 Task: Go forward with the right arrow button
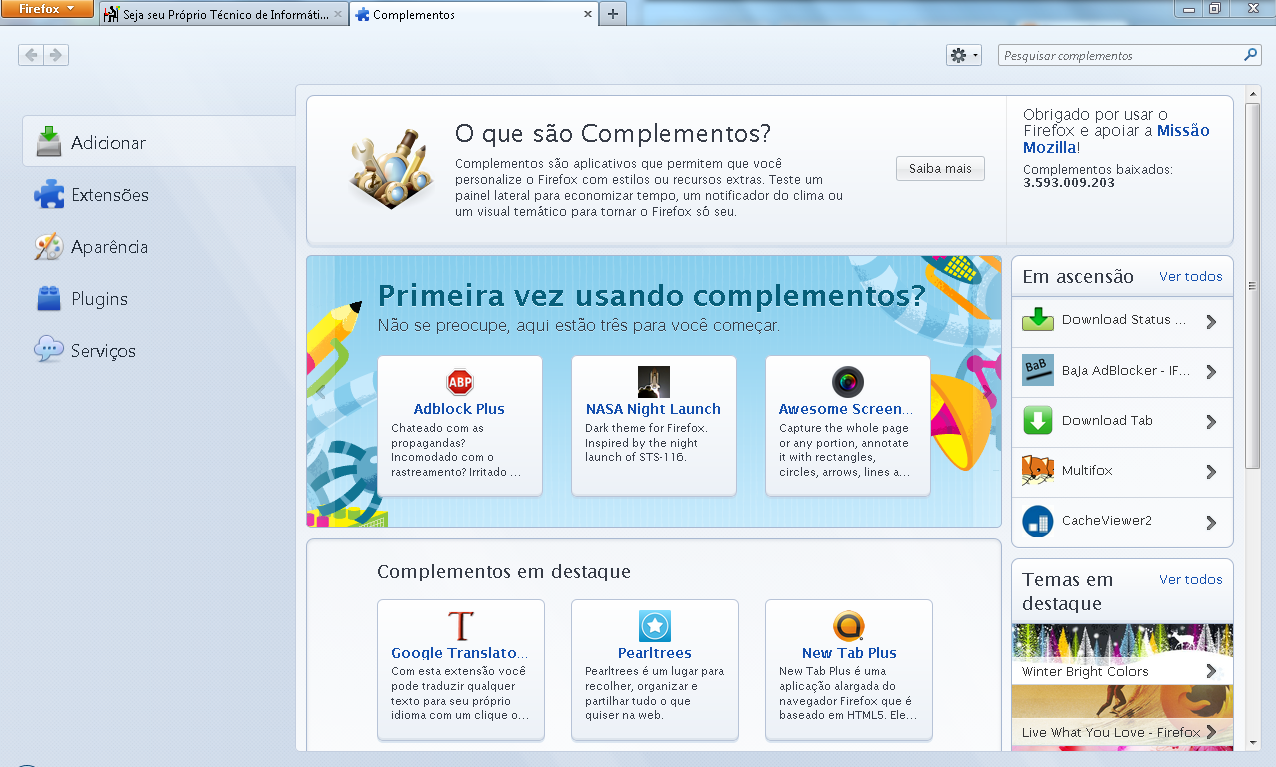pos(56,55)
